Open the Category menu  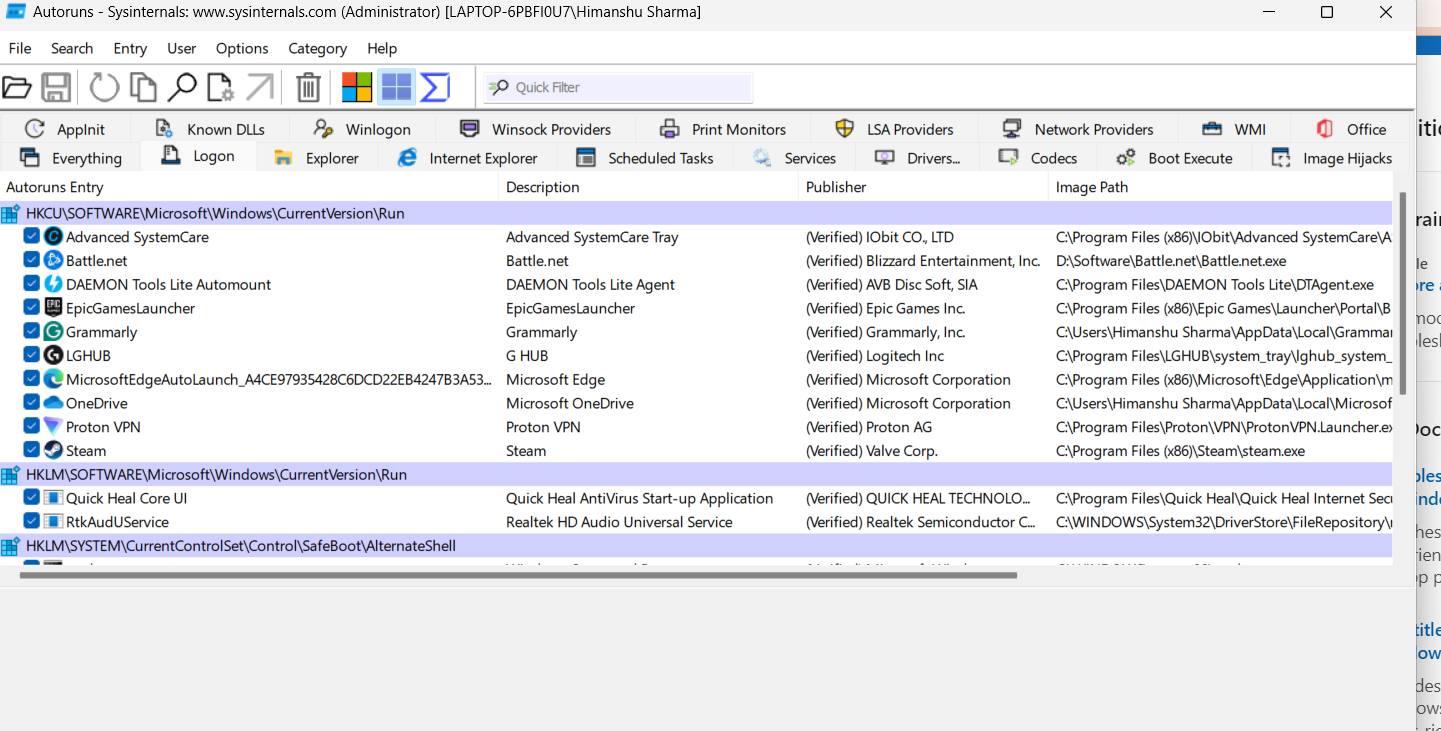[318, 48]
